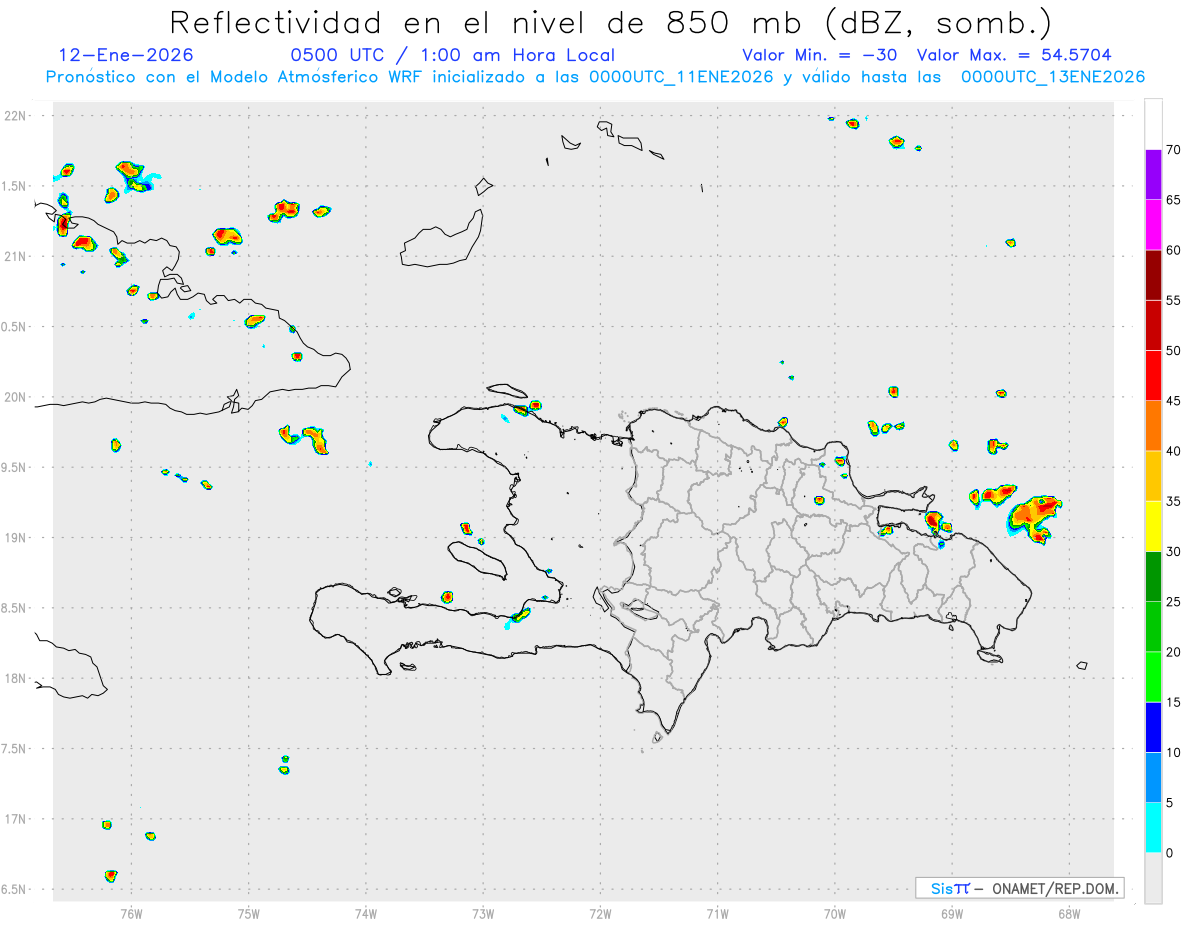Select the '69W' longitude label
The width and height of the screenshot is (1200, 927).
(952, 912)
